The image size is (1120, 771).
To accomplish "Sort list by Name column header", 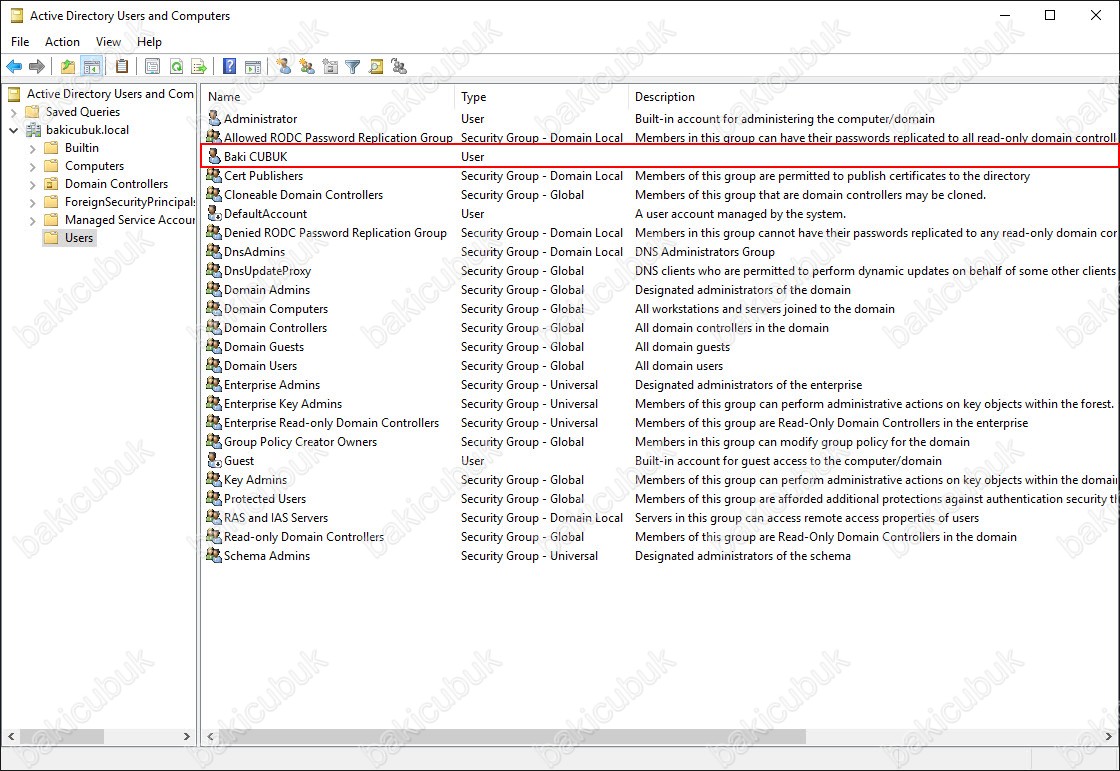I will point(328,96).
